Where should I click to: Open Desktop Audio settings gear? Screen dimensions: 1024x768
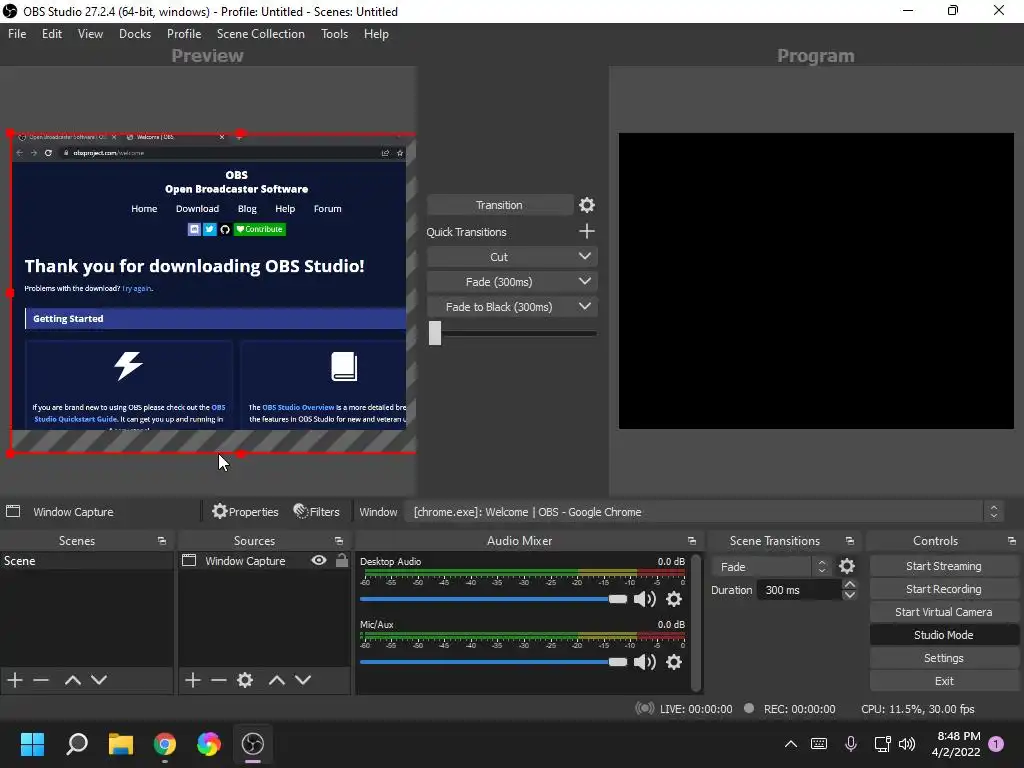[674, 599]
